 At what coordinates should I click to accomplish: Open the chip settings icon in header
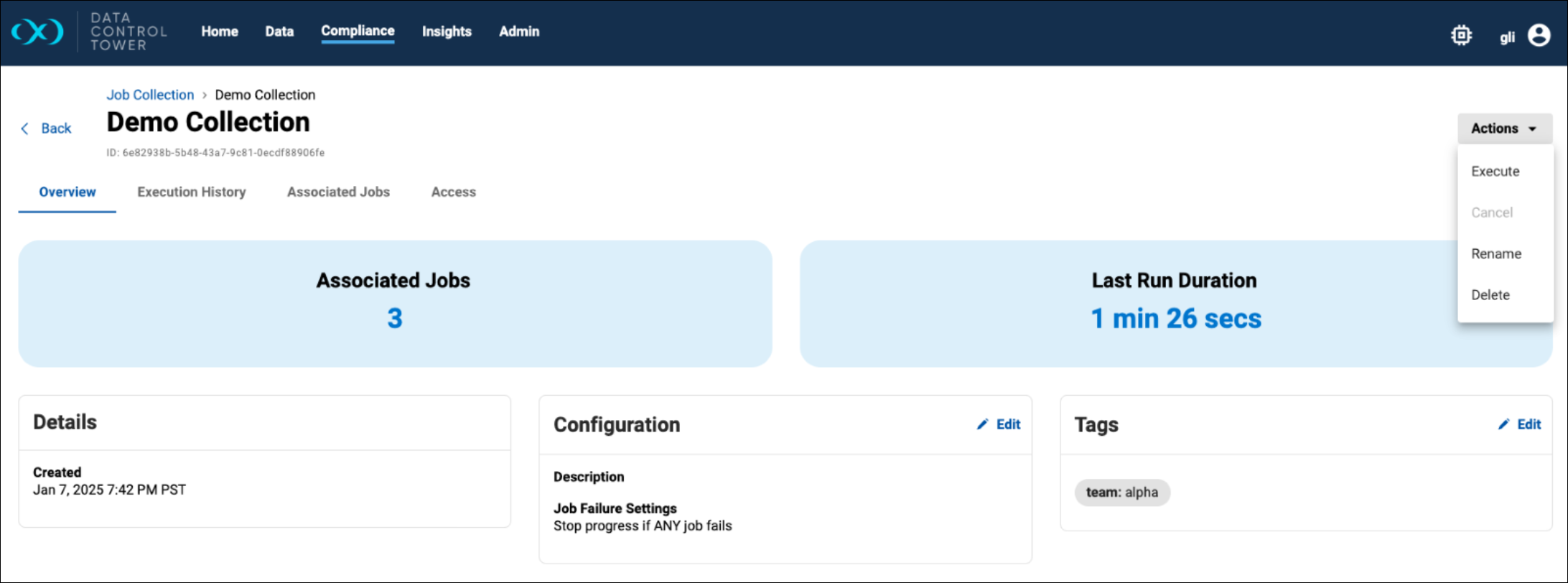(1461, 35)
